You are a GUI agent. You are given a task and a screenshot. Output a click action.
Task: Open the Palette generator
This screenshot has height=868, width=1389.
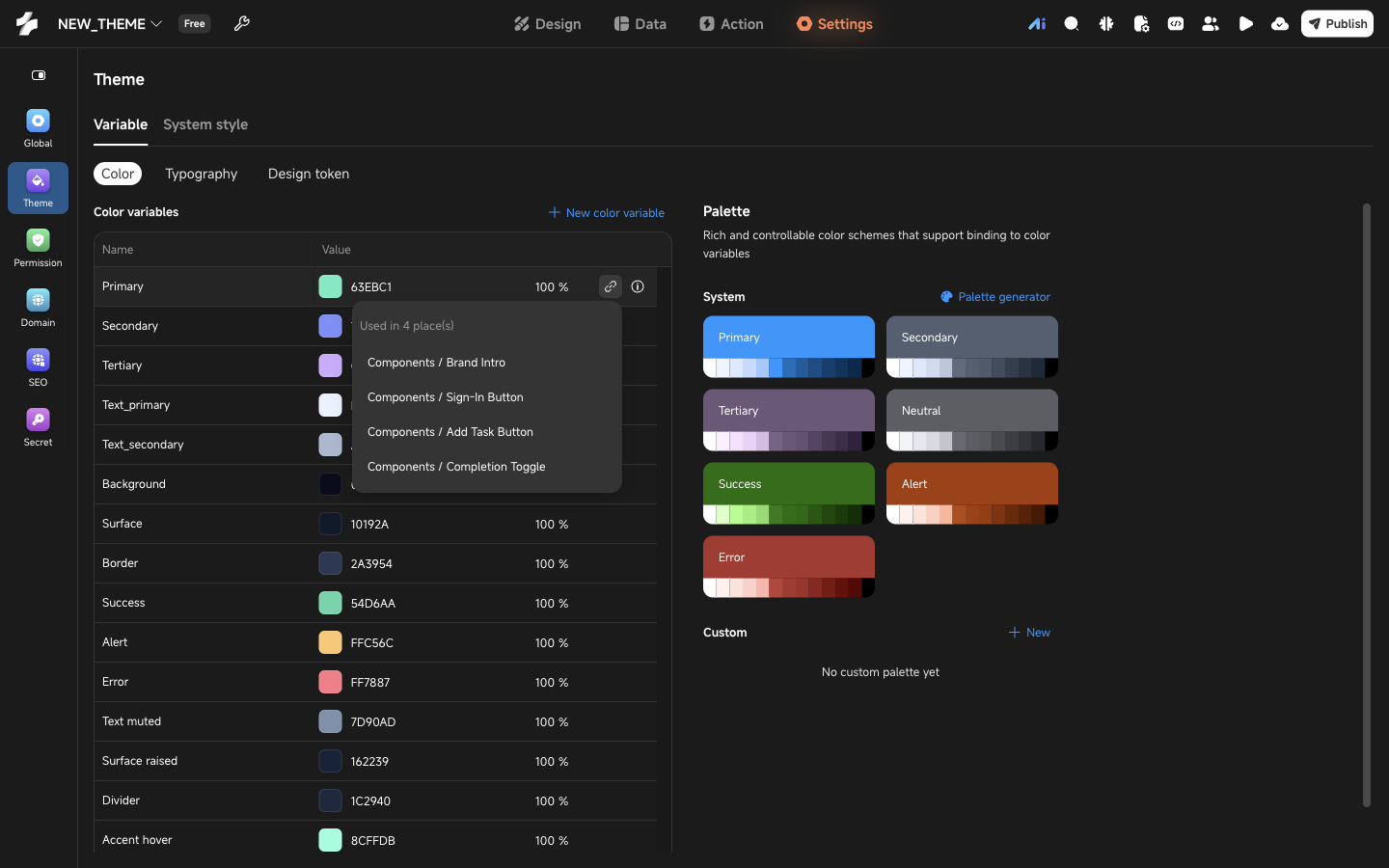995,297
